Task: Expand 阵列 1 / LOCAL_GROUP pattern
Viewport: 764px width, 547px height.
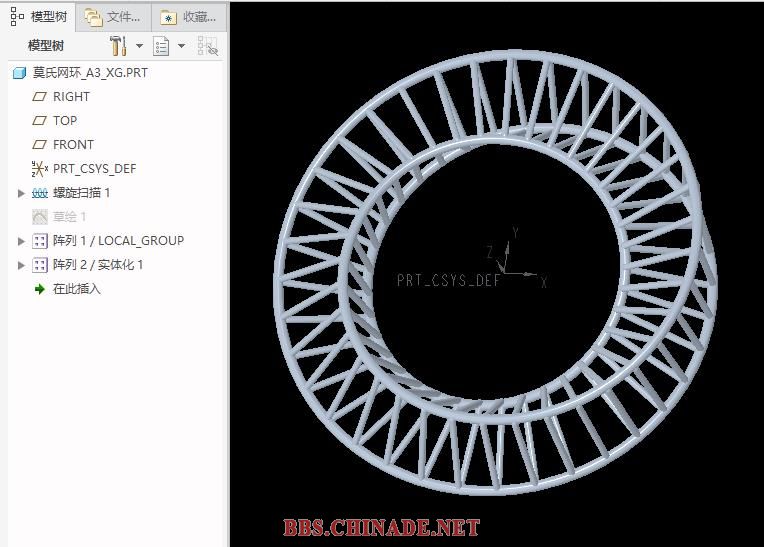Action: tap(21, 241)
